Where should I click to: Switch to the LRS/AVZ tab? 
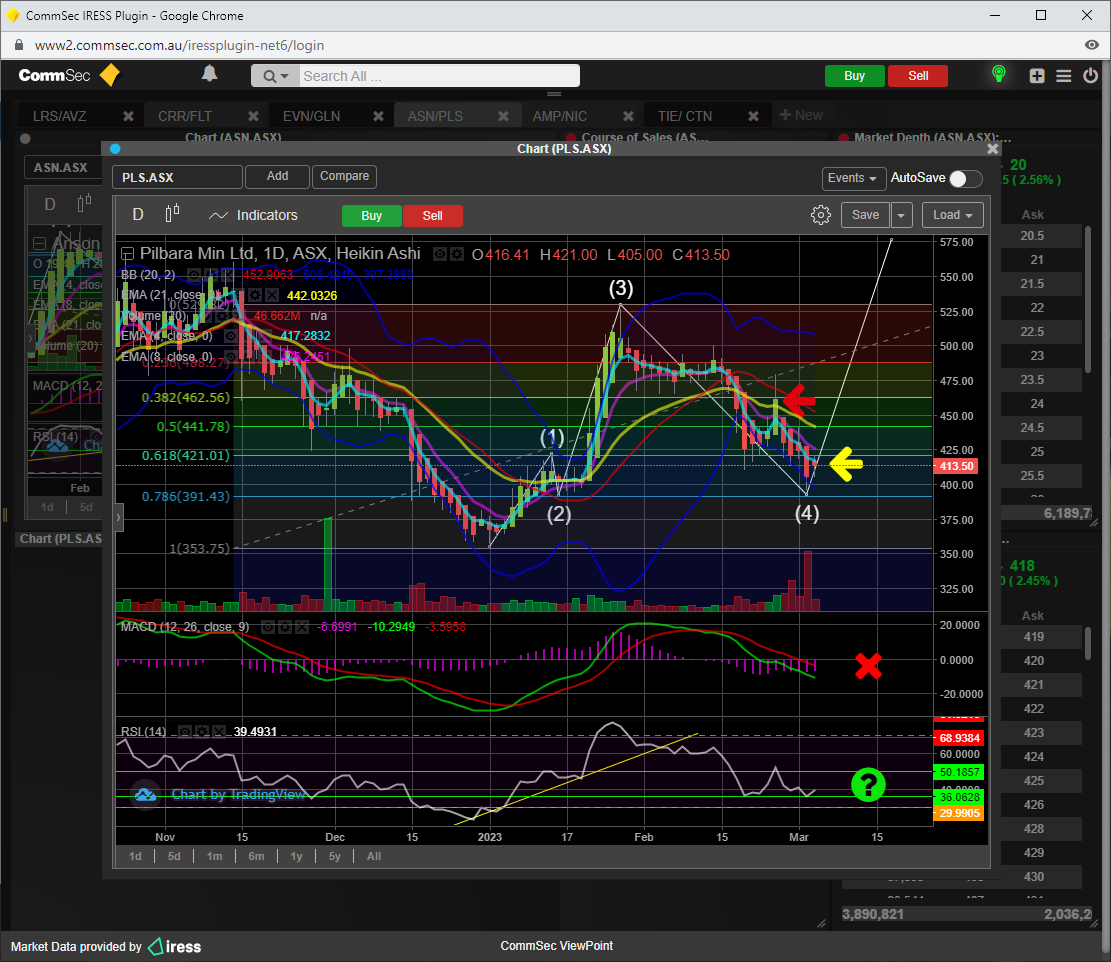60,116
